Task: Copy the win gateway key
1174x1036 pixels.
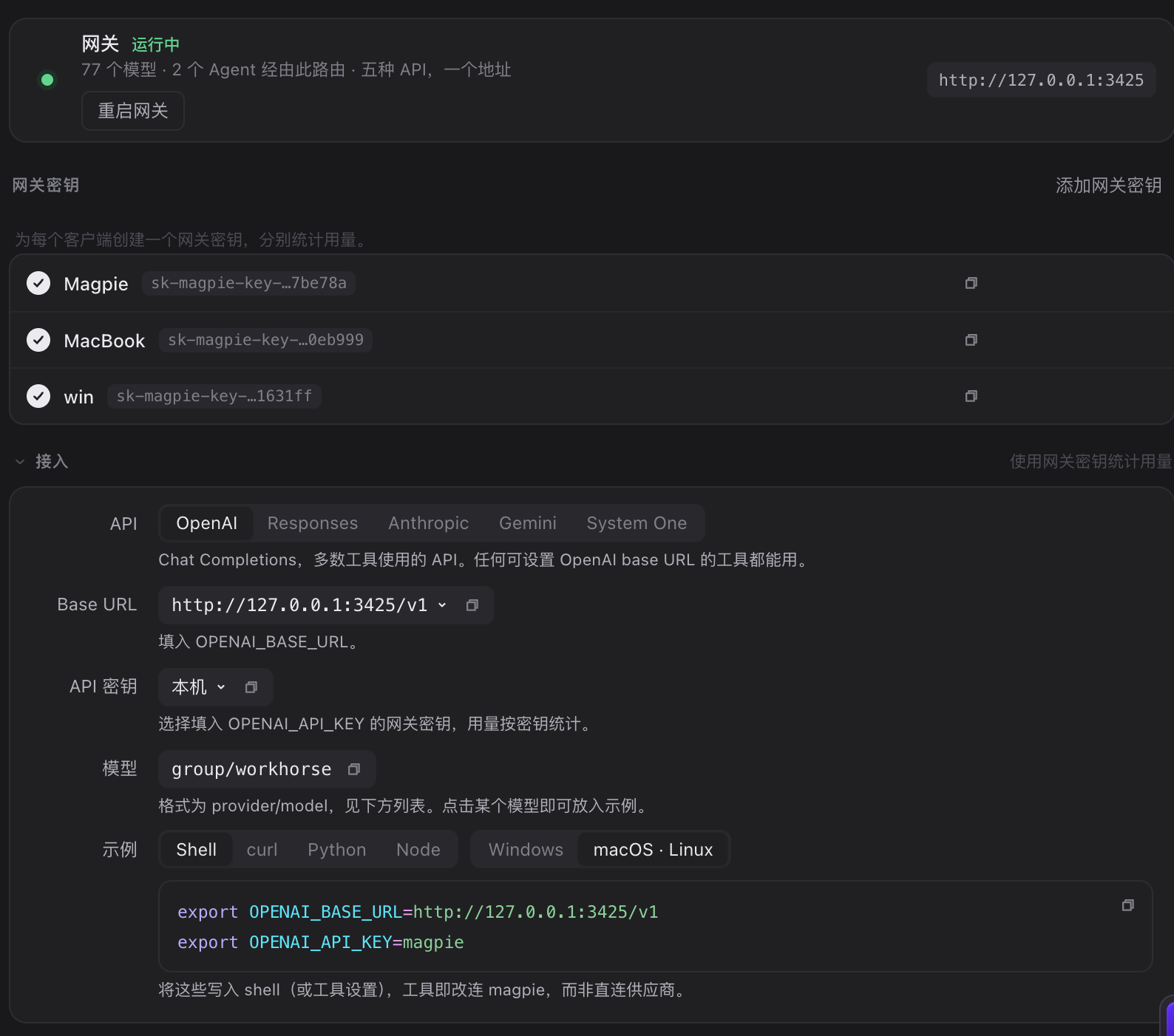Action: click(x=971, y=396)
